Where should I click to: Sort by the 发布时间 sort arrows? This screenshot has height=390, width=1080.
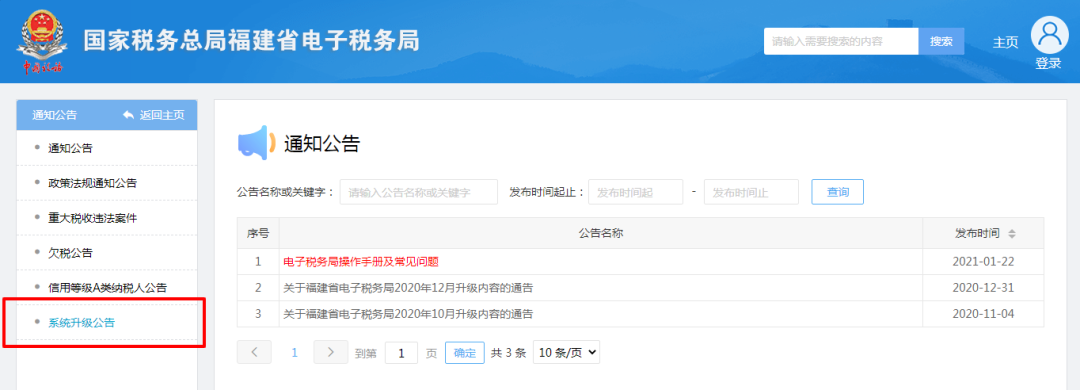1012,234
